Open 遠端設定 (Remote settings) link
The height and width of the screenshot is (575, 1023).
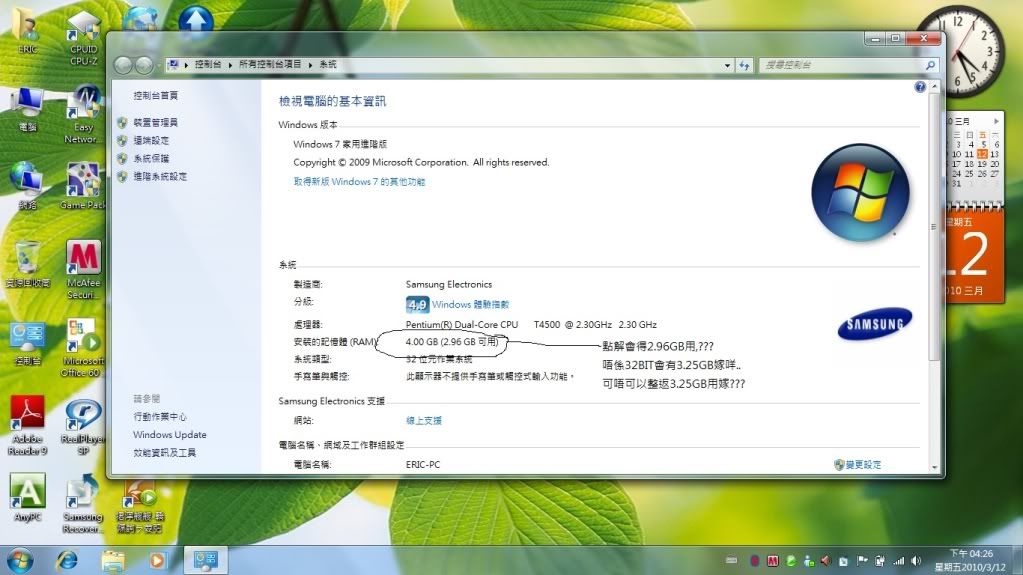point(151,140)
